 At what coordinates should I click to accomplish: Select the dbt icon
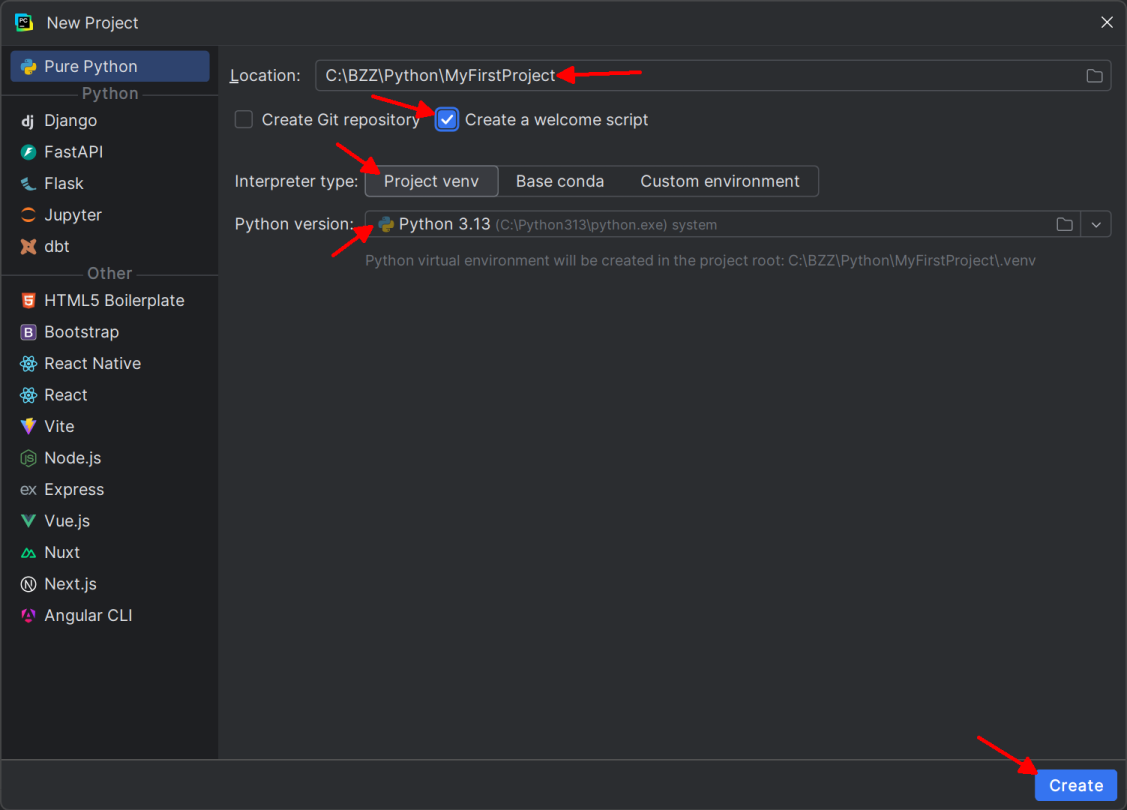click(28, 247)
